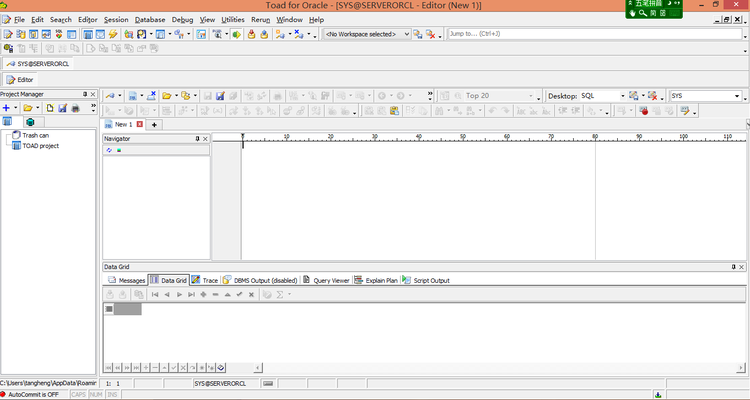Pin the Navigator panel
The width and height of the screenshot is (750, 400).
click(x=197, y=139)
